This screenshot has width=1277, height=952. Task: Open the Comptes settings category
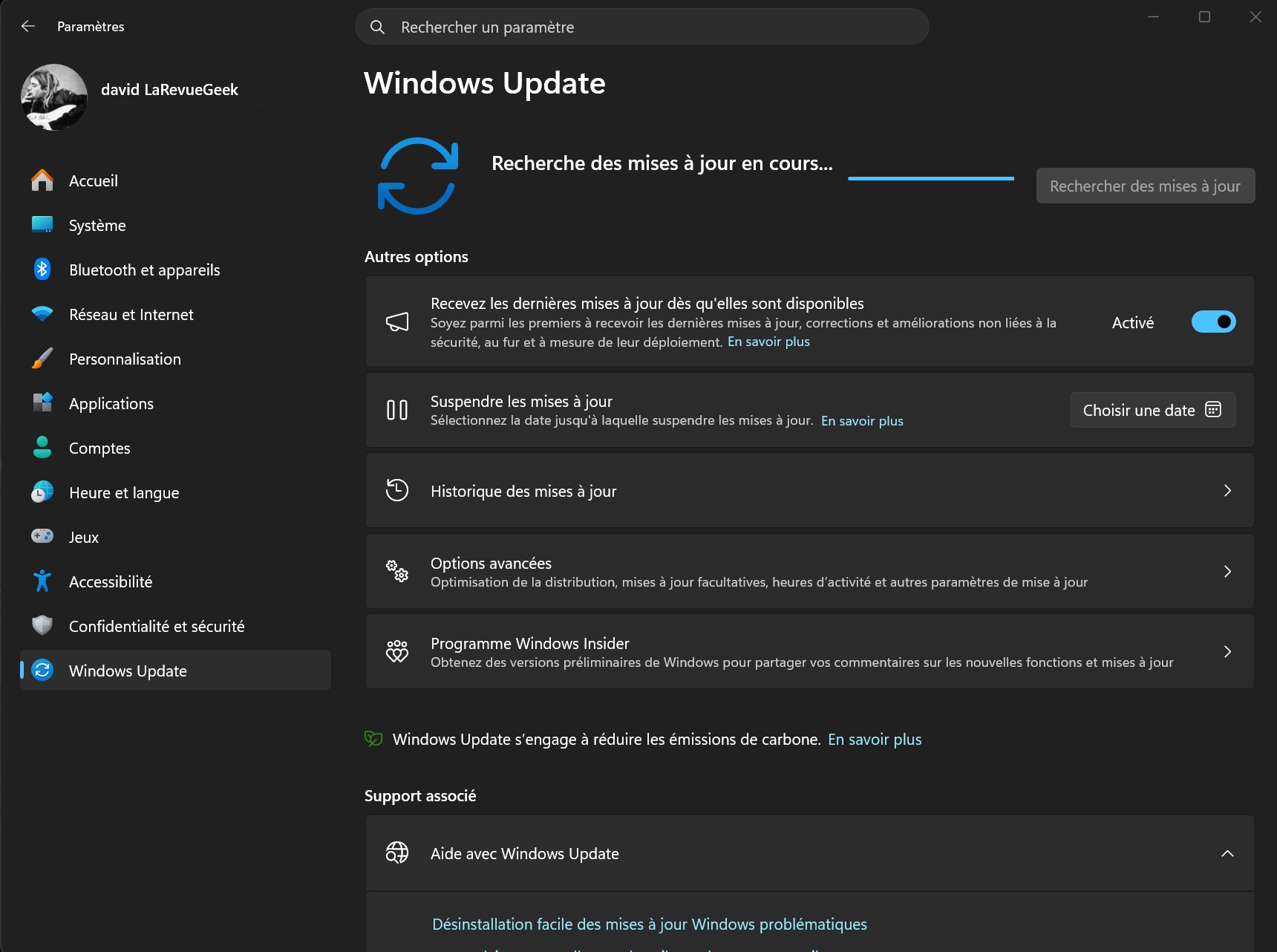pyautogui.click(x=176, y=448)
